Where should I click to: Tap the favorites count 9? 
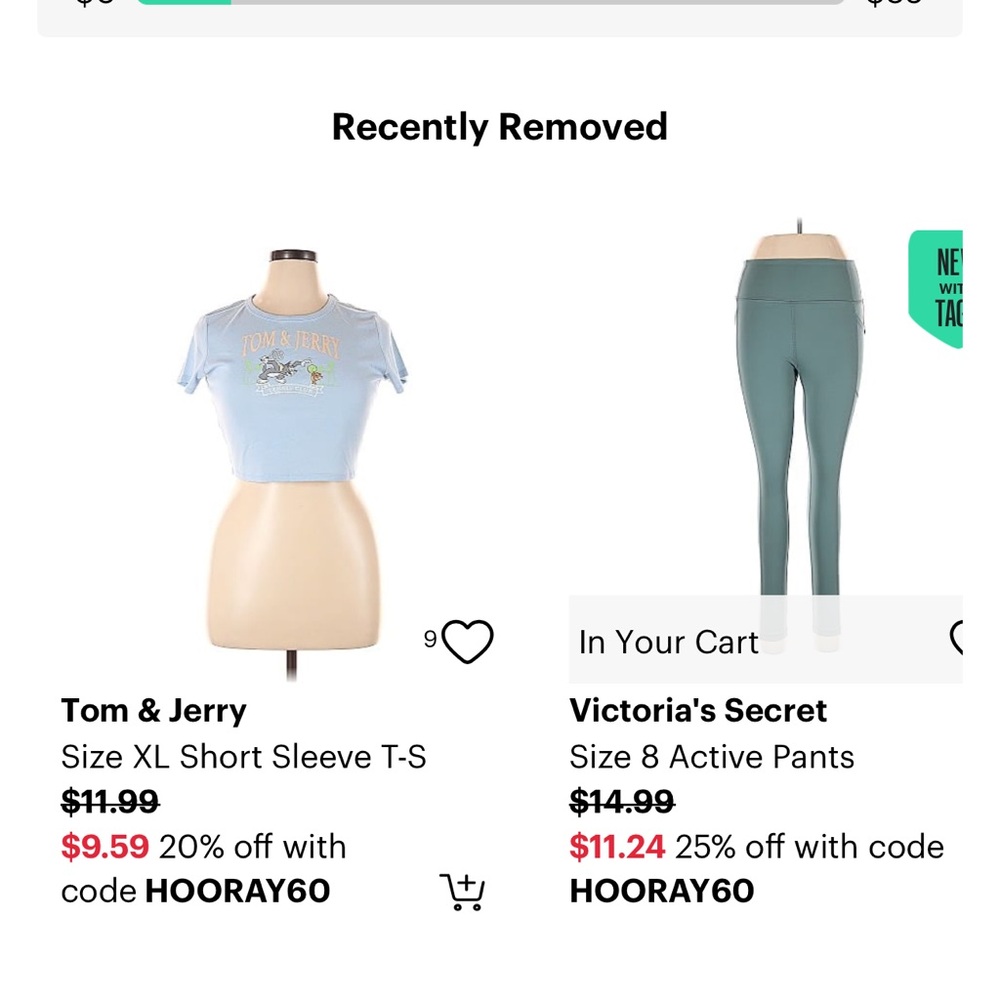tap(430, 639)
